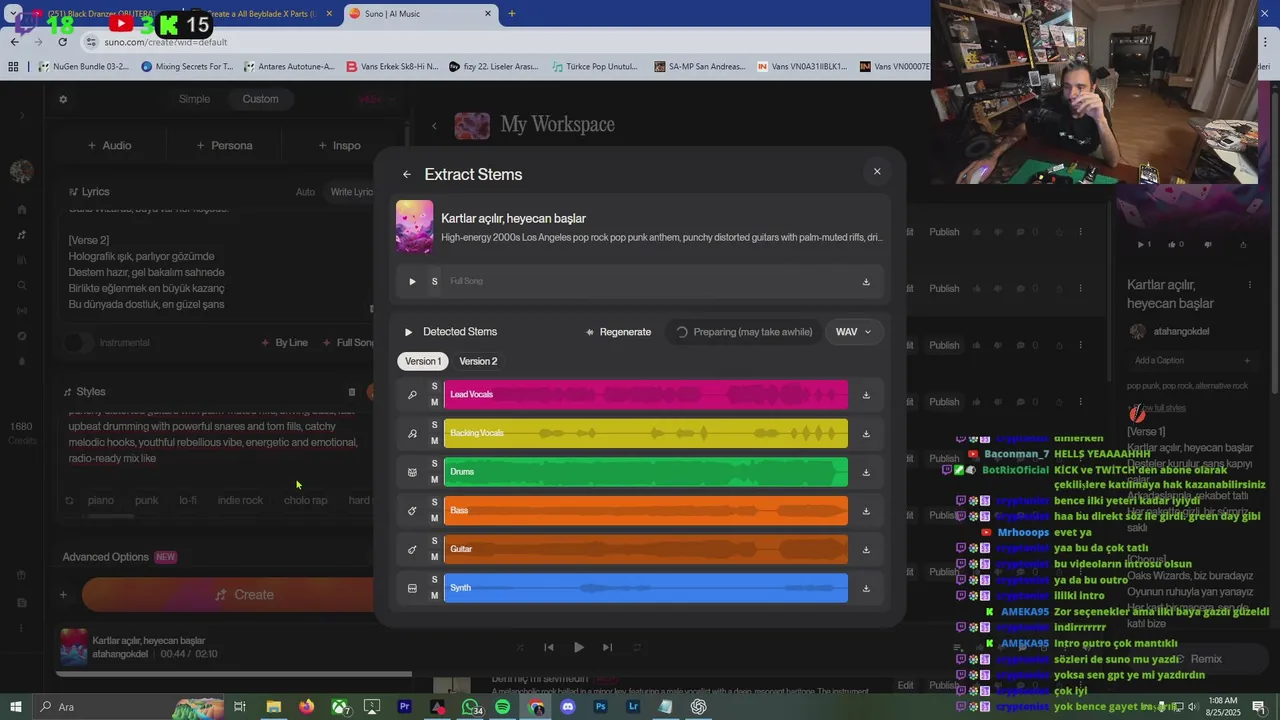Mute the Backing Vocals stem

[434, 441]
